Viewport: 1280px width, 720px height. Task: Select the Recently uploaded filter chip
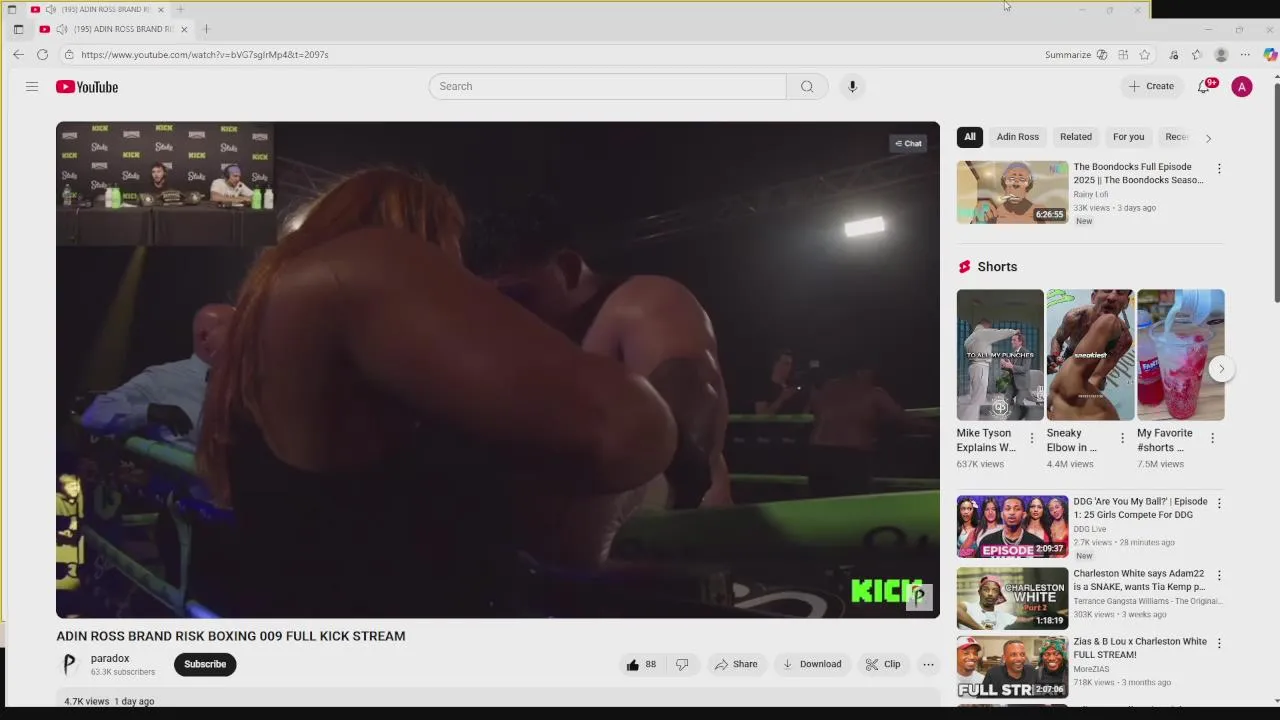[x=1177, y=137]
